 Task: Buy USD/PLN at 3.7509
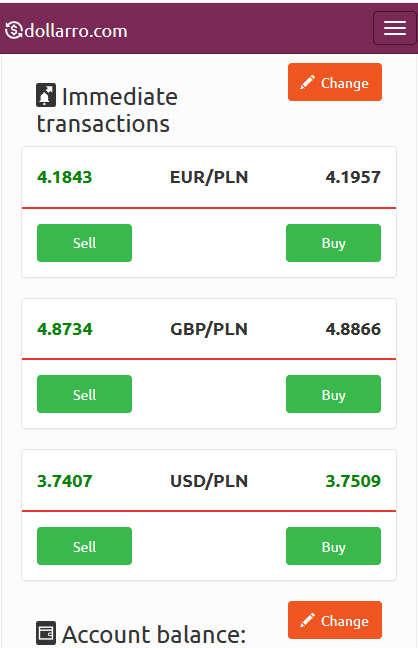(333, 546)
